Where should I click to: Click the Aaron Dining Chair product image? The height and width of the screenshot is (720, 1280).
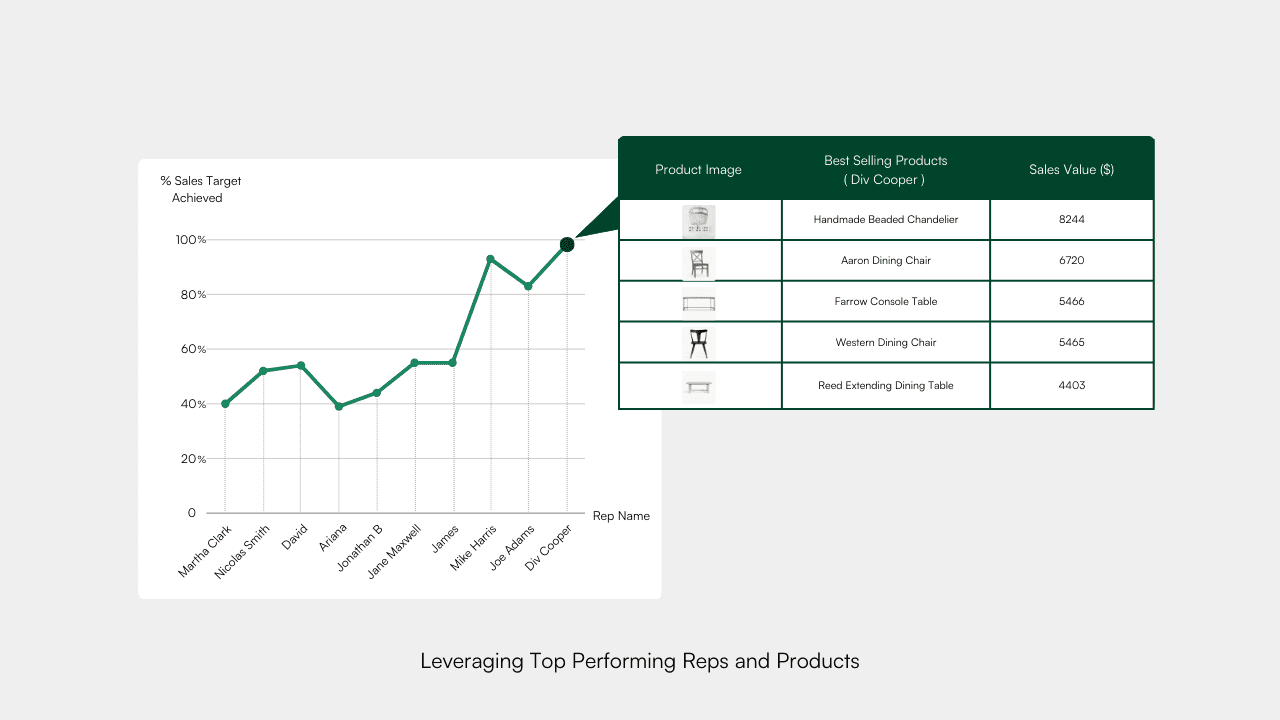(x=698, y=260)
